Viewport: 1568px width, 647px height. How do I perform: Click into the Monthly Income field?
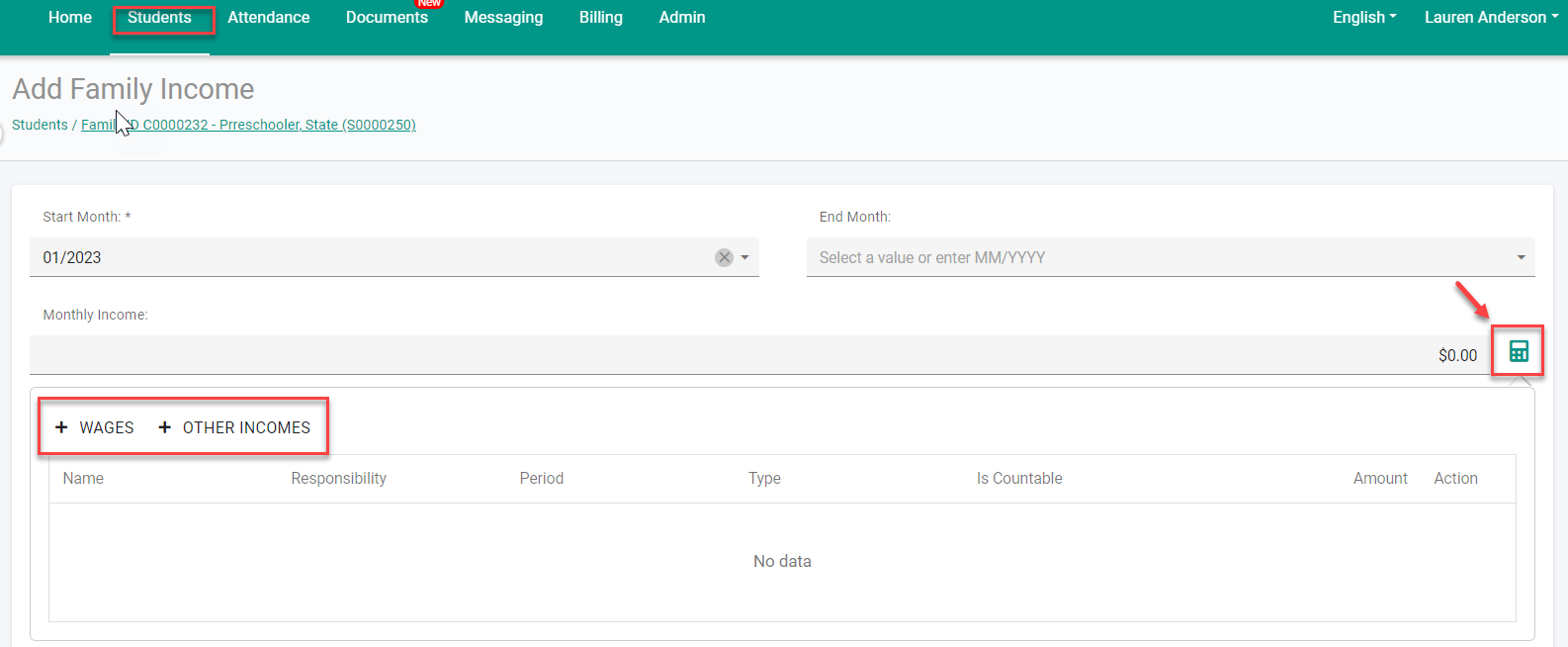point(751,355)
